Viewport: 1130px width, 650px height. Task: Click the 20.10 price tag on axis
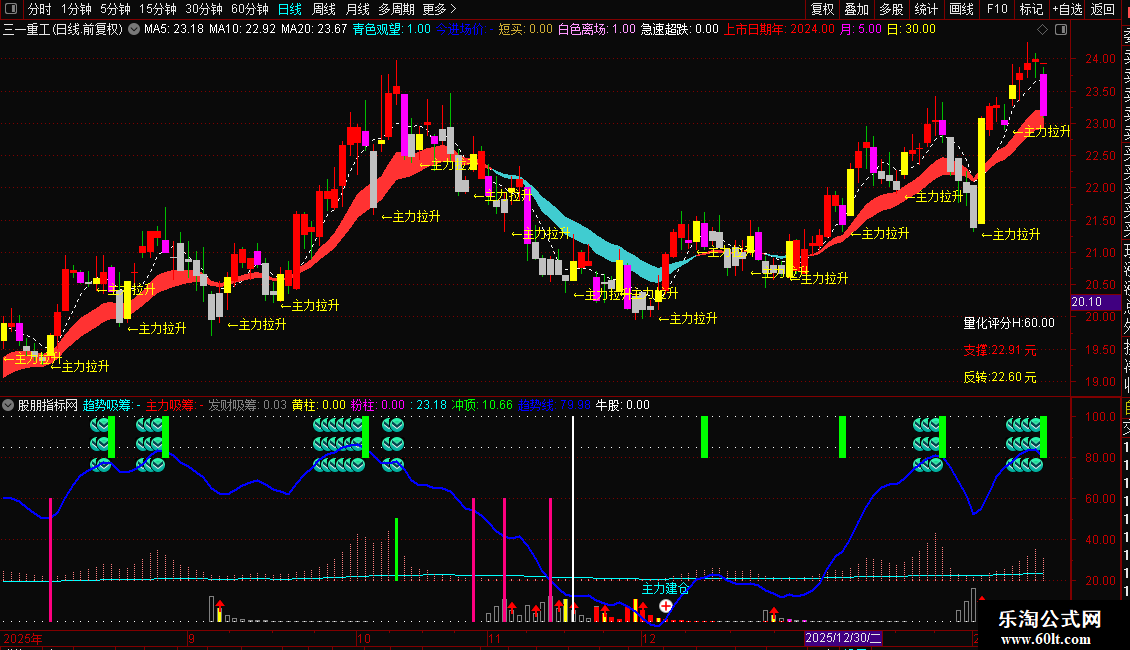tap(1095, 302)
